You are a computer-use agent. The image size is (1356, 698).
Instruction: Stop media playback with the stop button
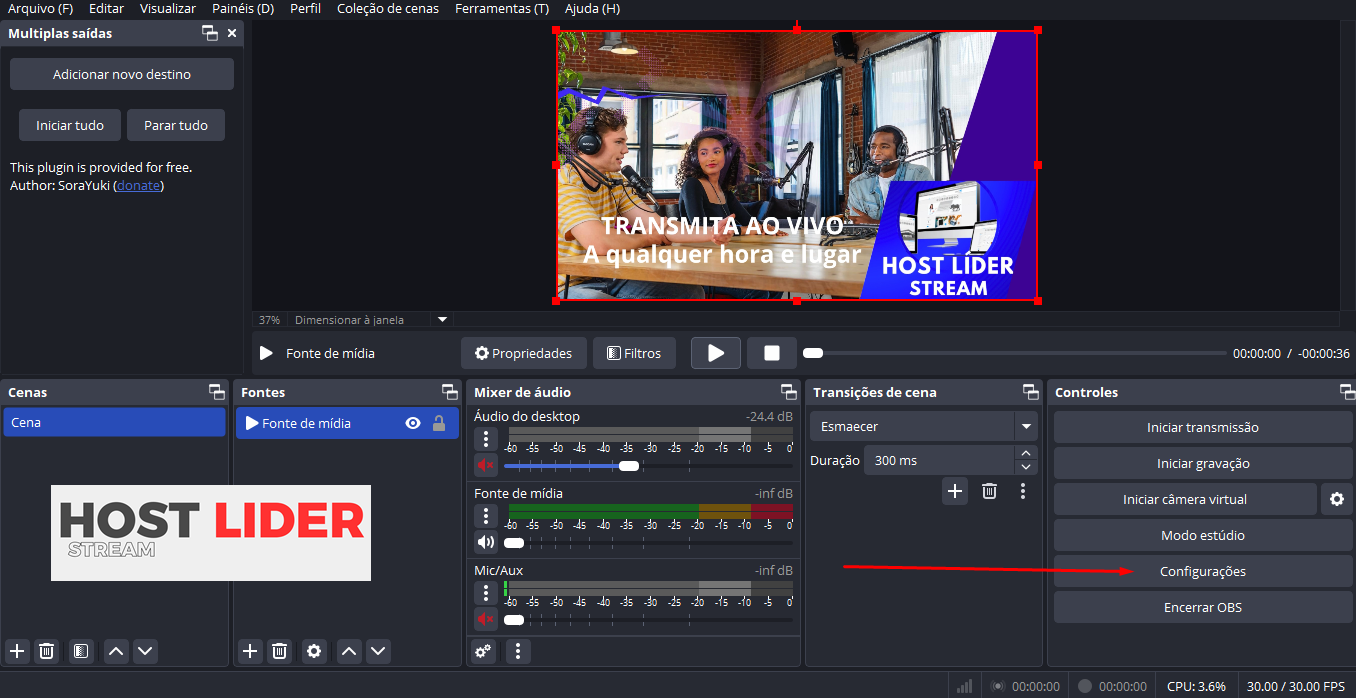point(771,353)
